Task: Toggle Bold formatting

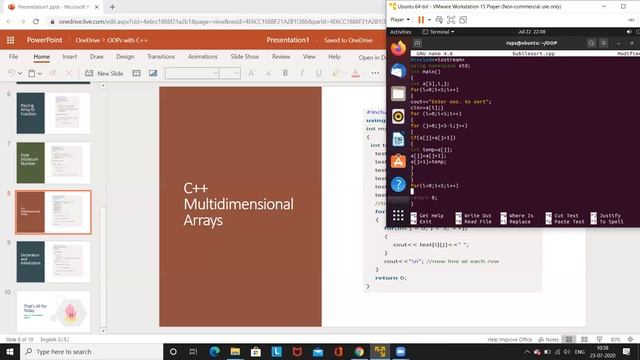Action: point(285,73)
